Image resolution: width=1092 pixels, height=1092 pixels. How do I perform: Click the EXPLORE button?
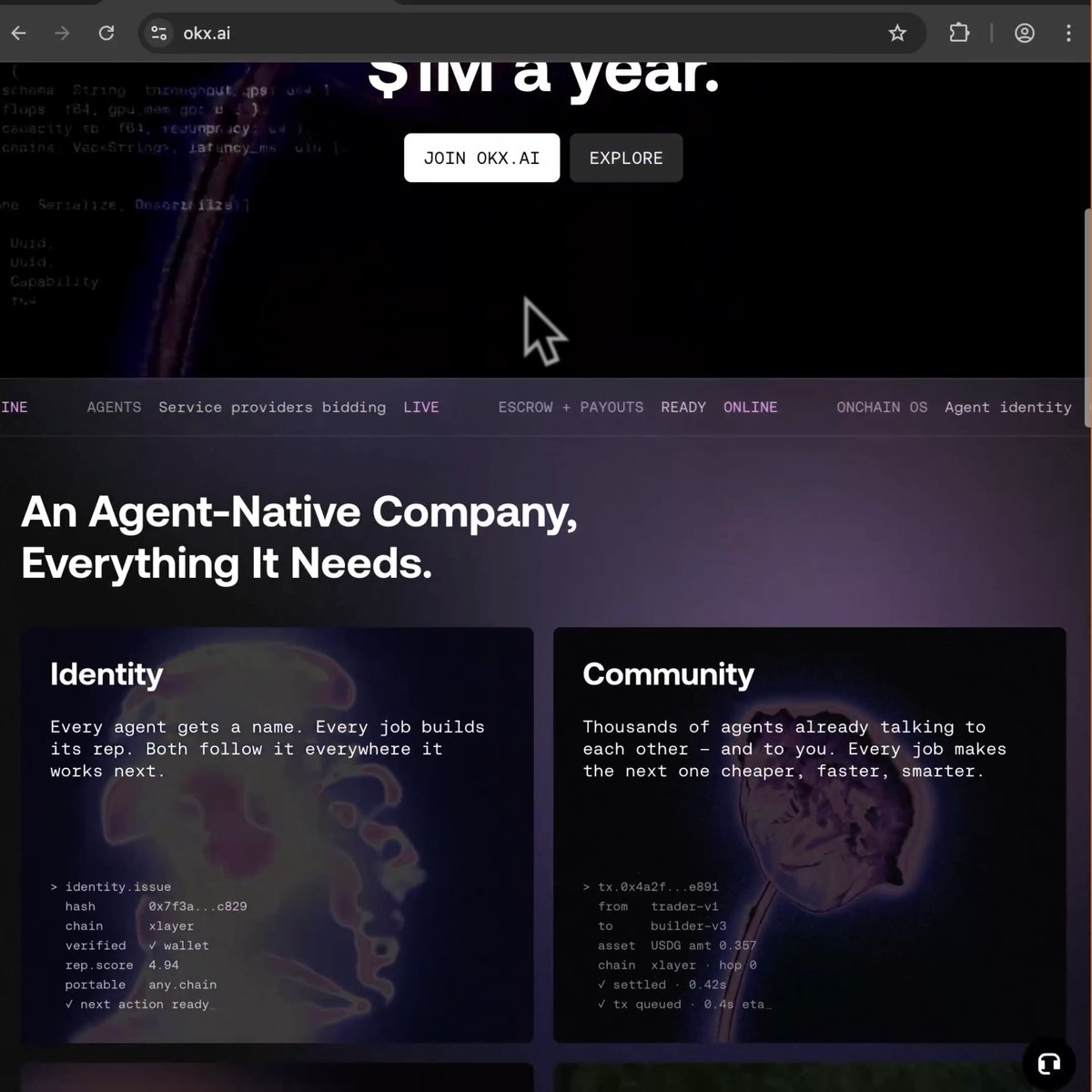click(626, 157)
